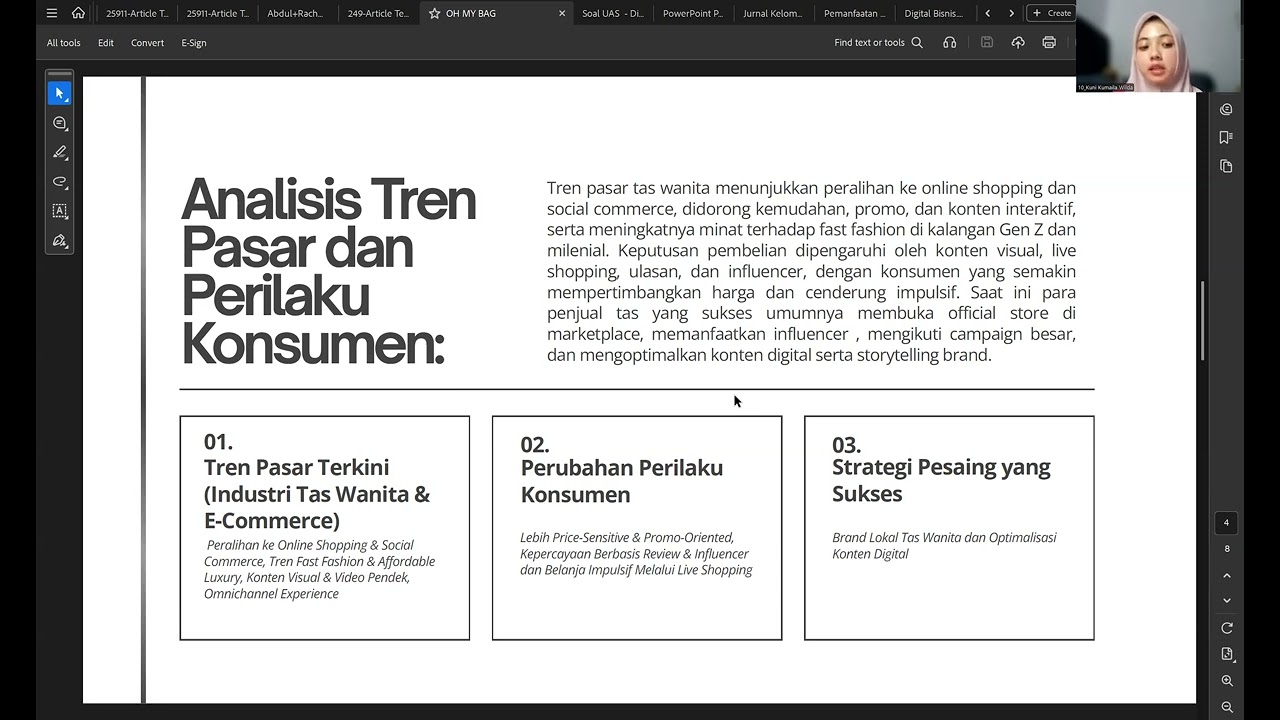
Task: Zoom in on the document
Action: click(1227, 681)
